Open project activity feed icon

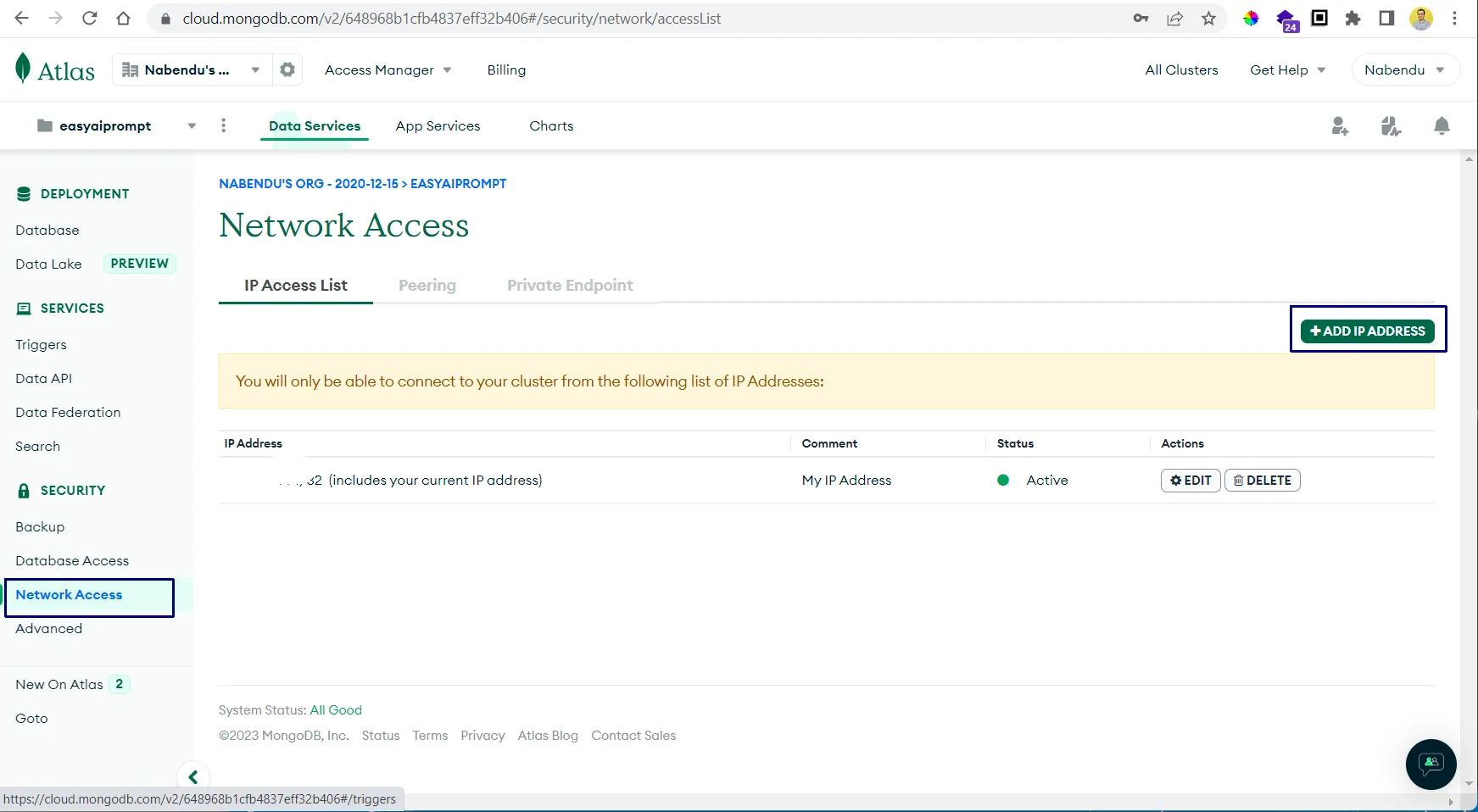pyautogui.click(x=1391, y=126)
